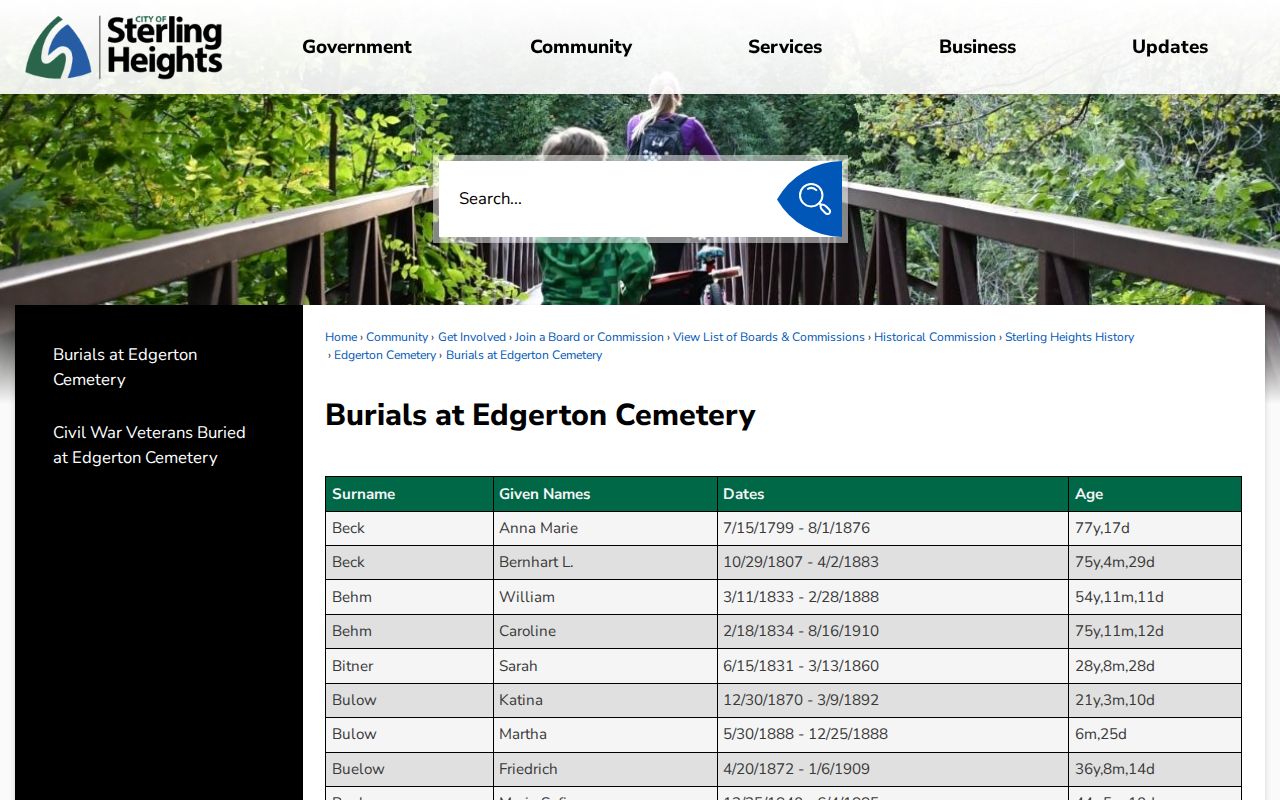The width and height of the screenshot is (1280, 800).
Task: Open Edgerton Cemetery breadcrumb link
Action: click(385, 355)
